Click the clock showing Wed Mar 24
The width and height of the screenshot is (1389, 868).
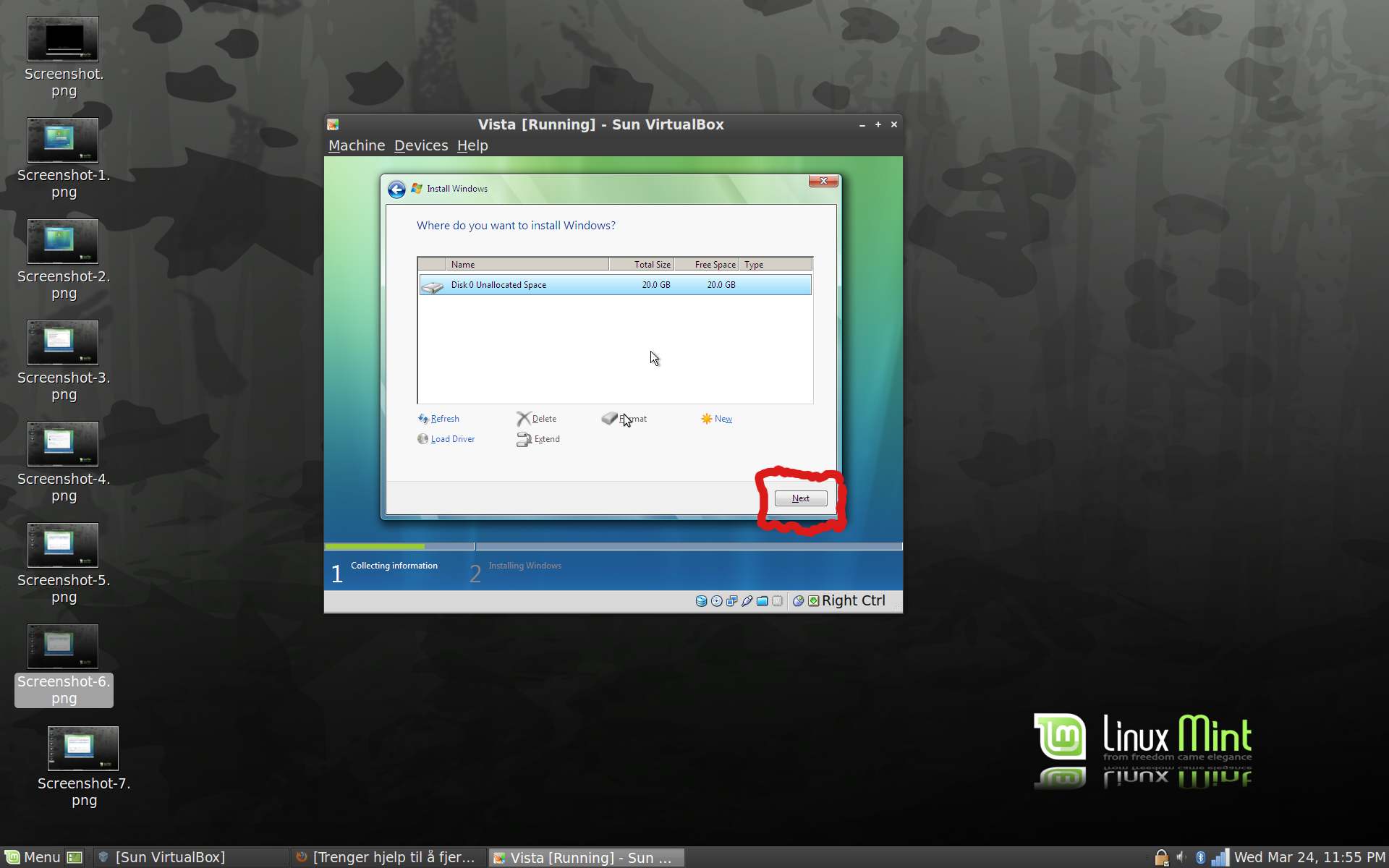coord(1309,857)
